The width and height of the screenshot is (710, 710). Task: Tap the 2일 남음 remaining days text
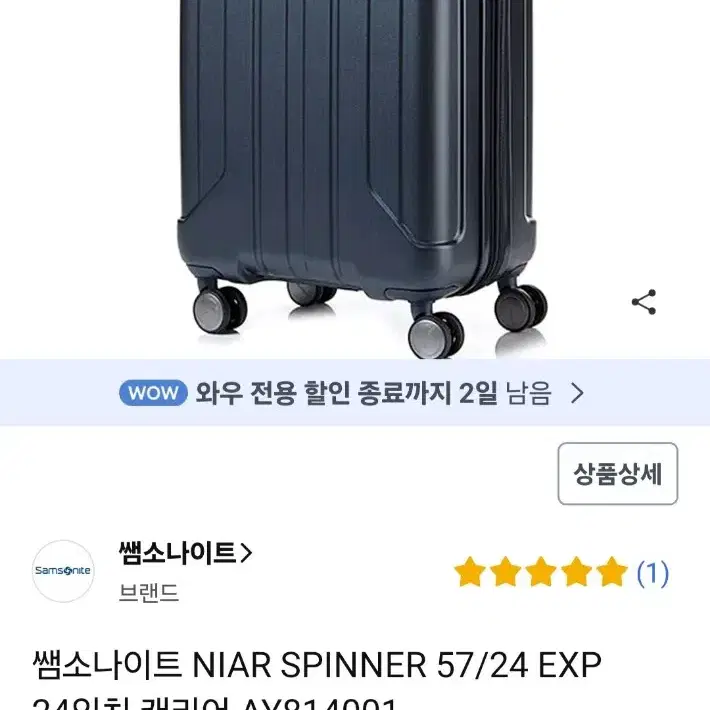tap(505, 393)
